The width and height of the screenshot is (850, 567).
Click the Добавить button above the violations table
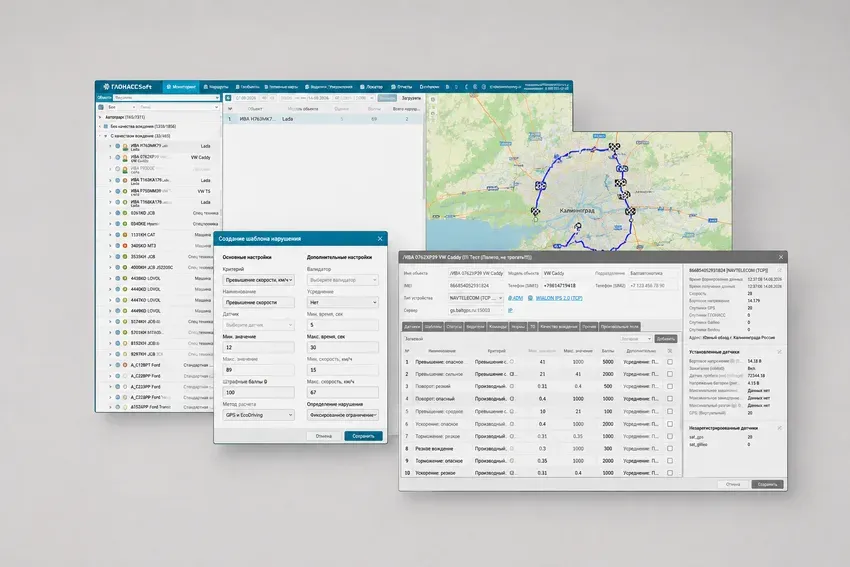tap(666, 338)
